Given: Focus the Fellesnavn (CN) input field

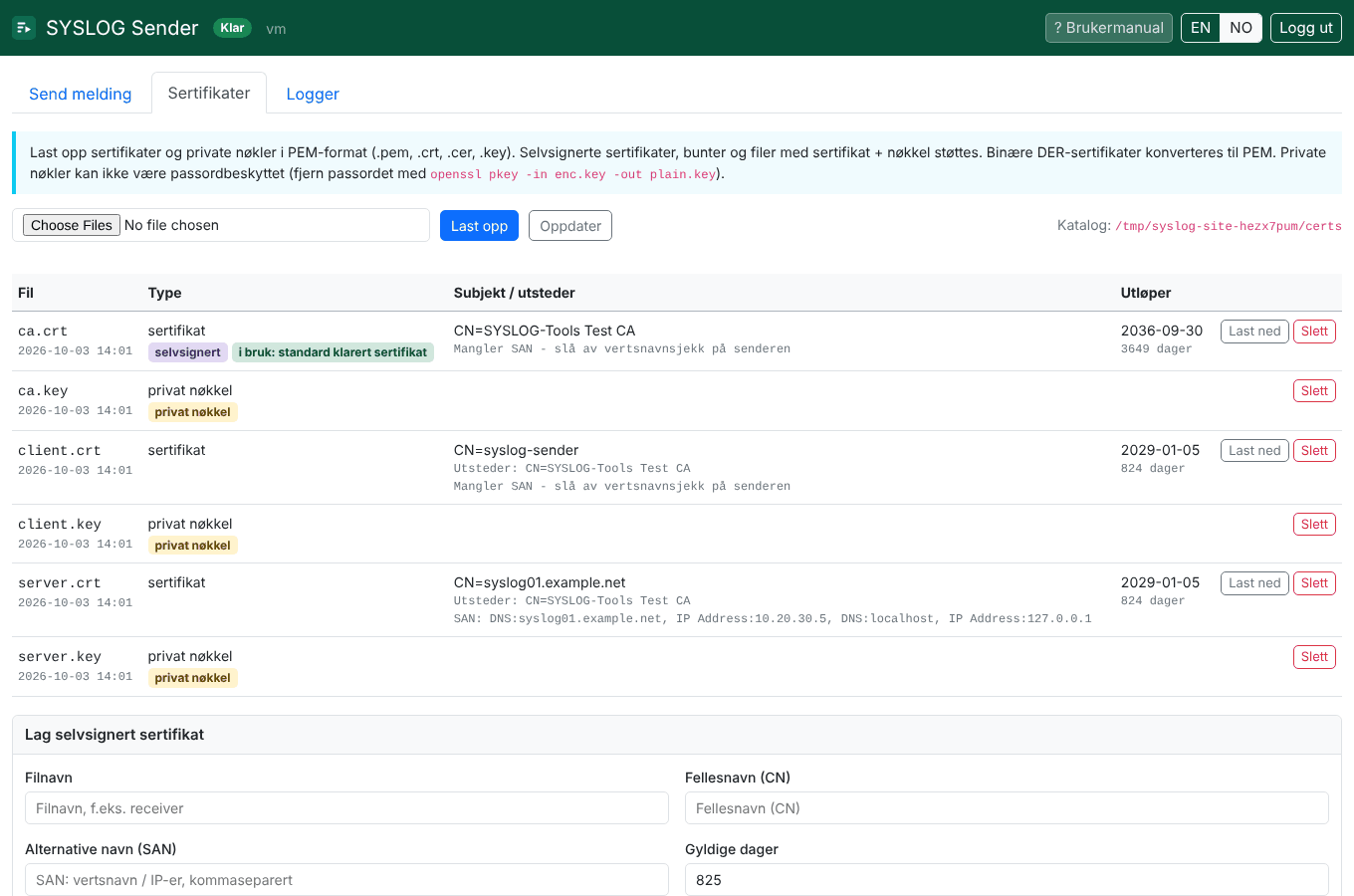Looking at the screenshot, I should [1007, 808].
